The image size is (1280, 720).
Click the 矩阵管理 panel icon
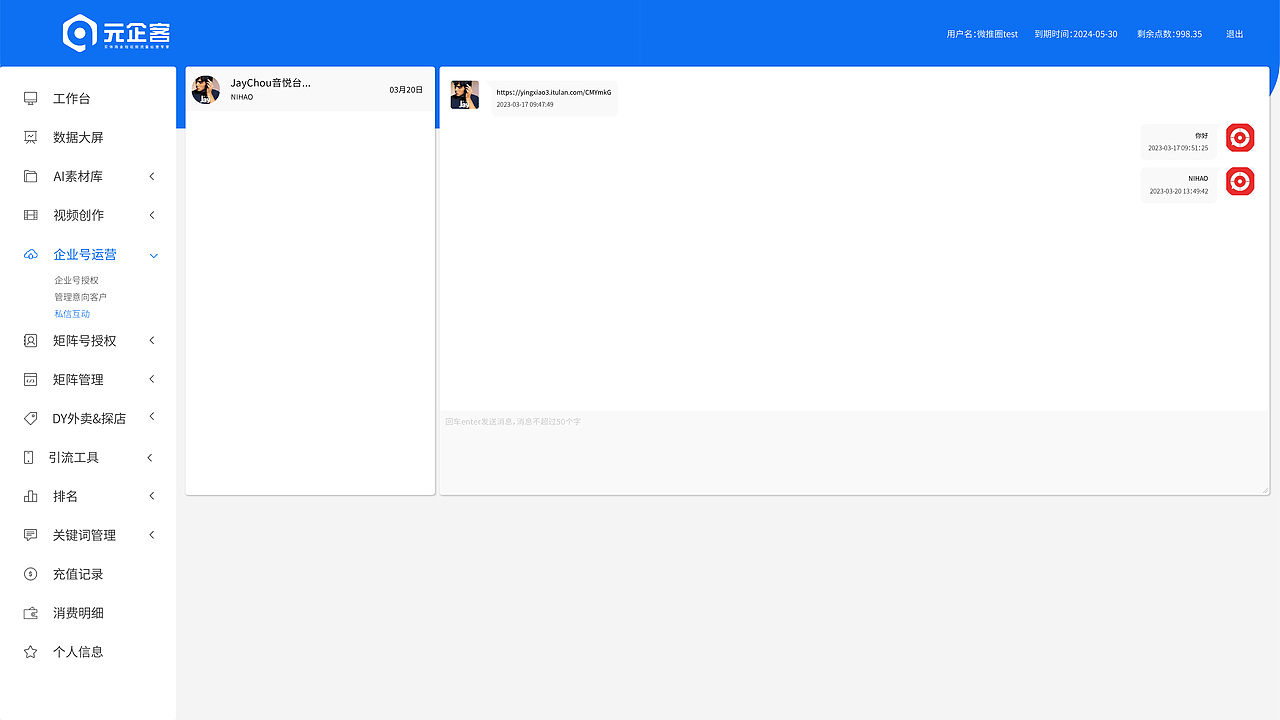[x=31, y=379]
